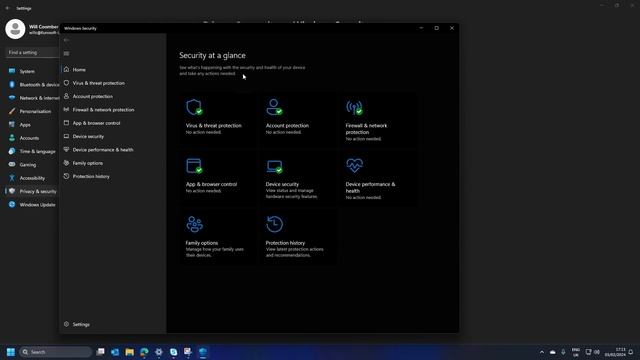Screen dimensions: 640x360
Task: Click the gear icon beside Settings in Windows Security
Action: coord(67,324)
